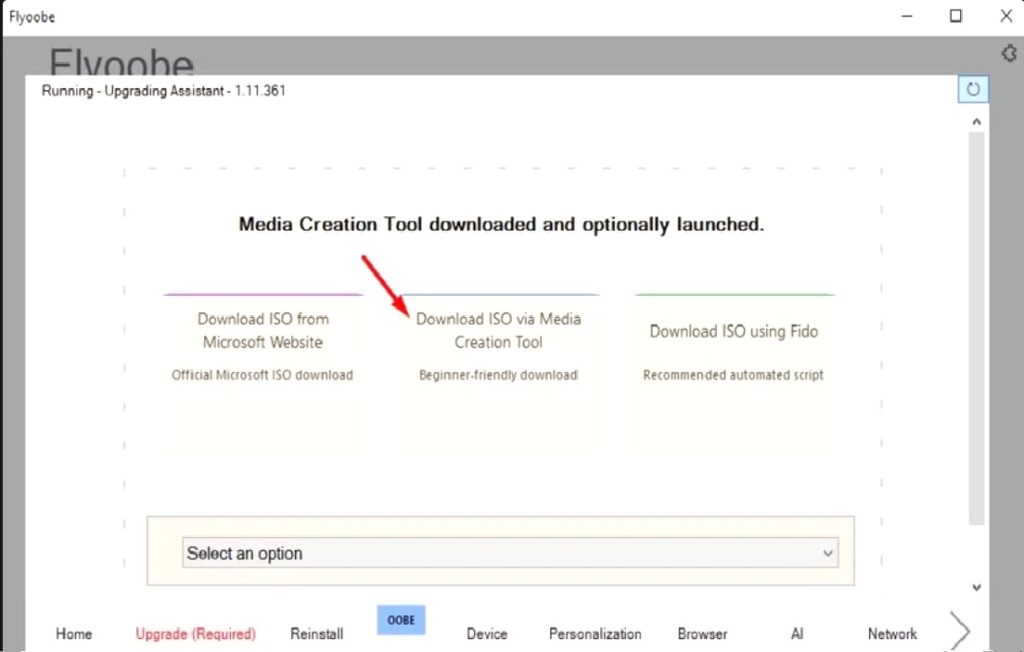
Task: Switch to the Upgrade (Required) tab
Action: click(x=196, y=633)
